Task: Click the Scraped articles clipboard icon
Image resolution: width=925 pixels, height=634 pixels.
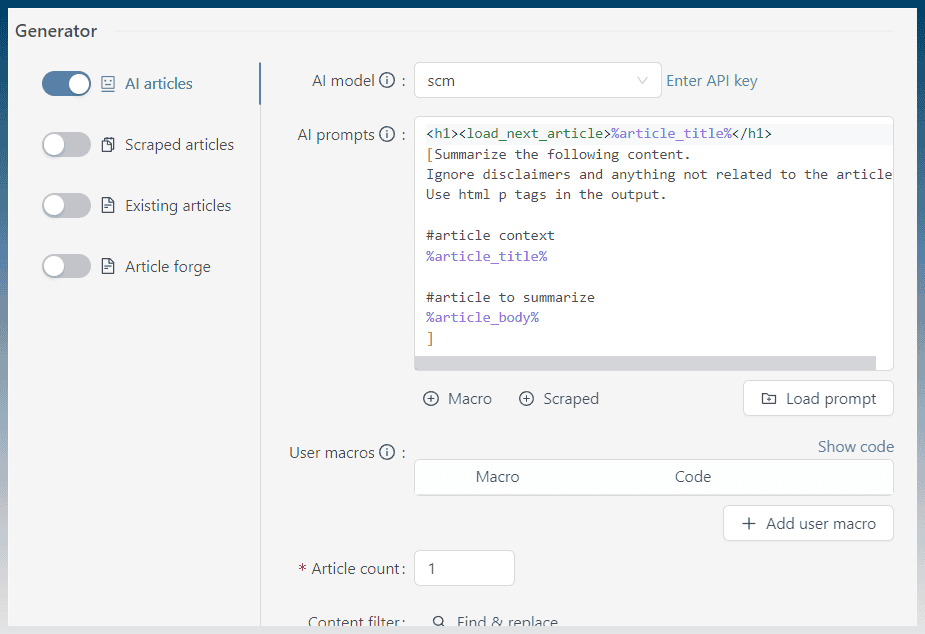Action: point(108,144)
